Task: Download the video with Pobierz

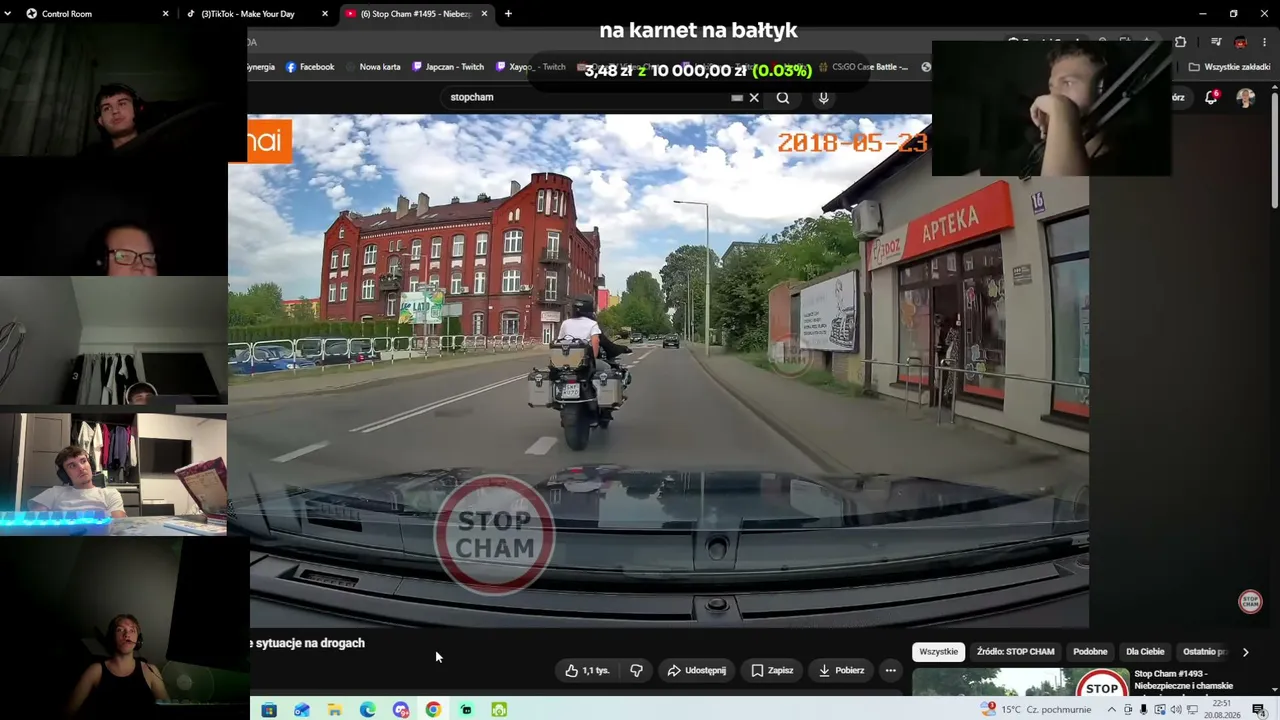Action: 841,670
